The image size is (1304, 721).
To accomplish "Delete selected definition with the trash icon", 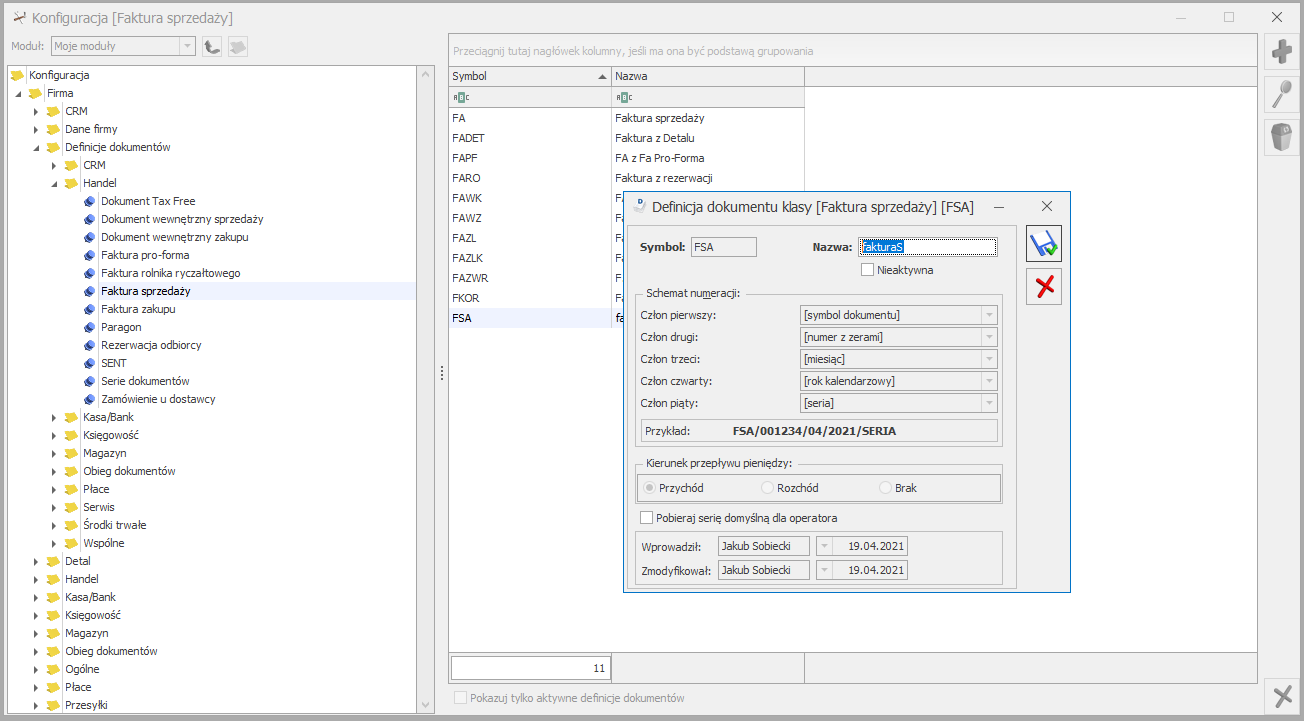I will pos(1282,136).
